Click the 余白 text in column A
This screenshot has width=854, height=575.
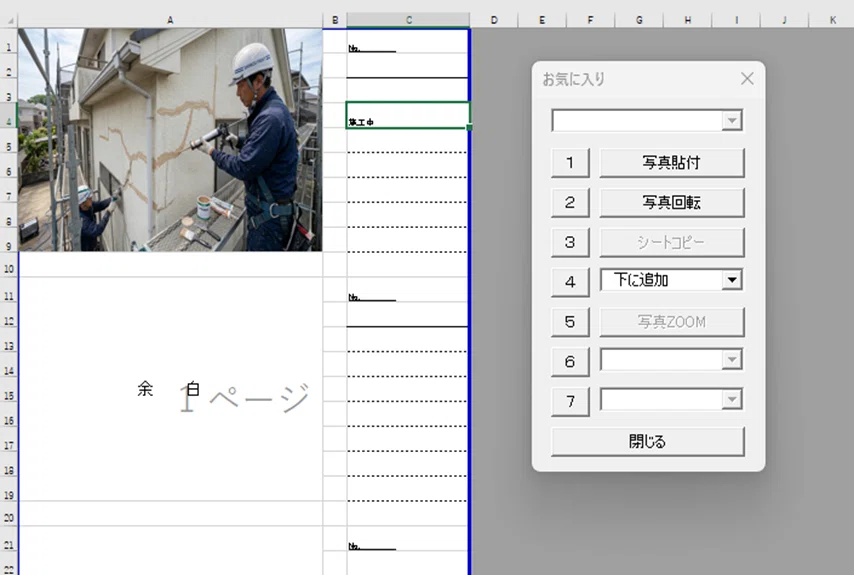pyautogui.click(x=169, y=389)
